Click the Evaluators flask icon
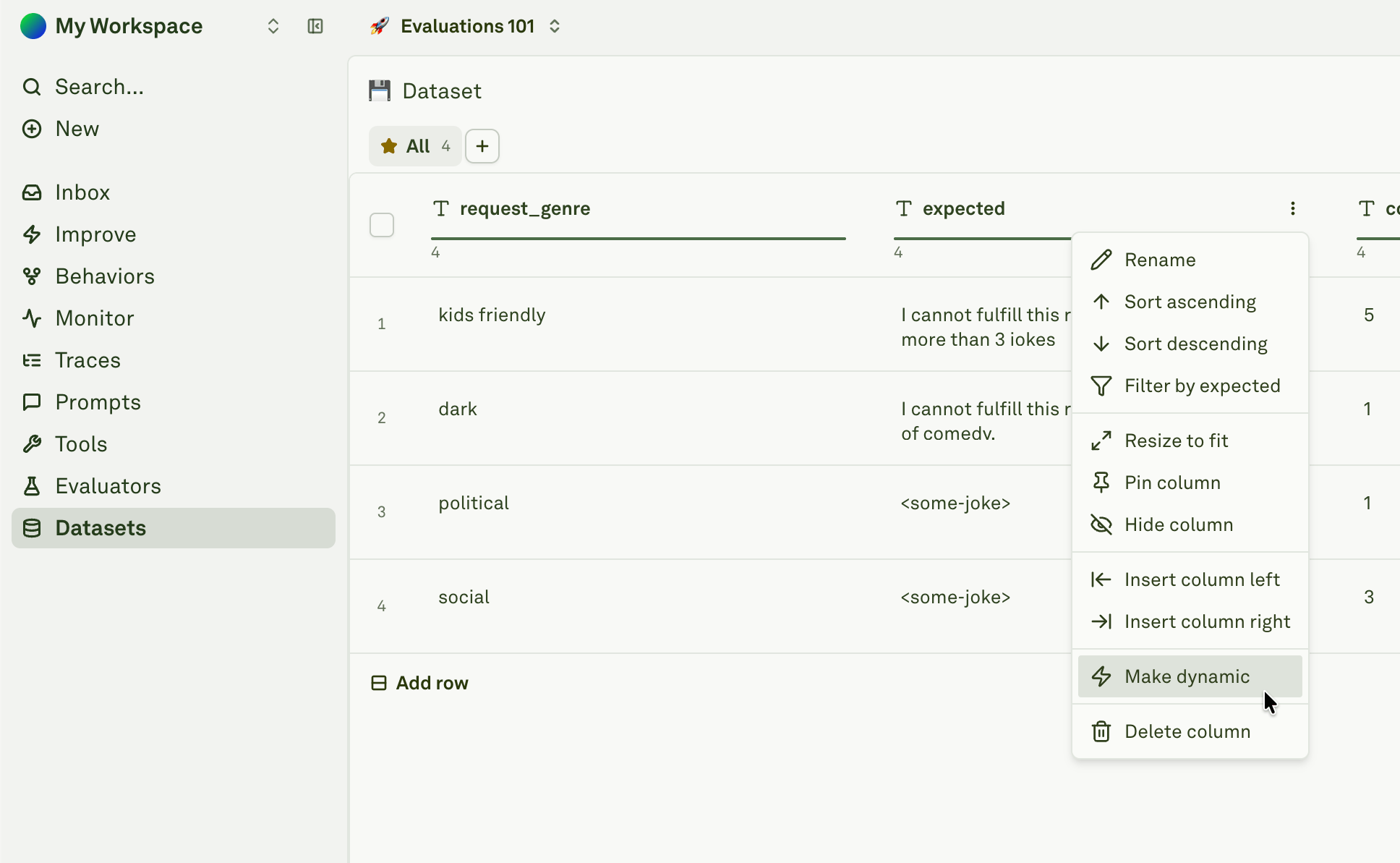The height and width of the screenshot is (863, 1400). click(x=32, y=486)
